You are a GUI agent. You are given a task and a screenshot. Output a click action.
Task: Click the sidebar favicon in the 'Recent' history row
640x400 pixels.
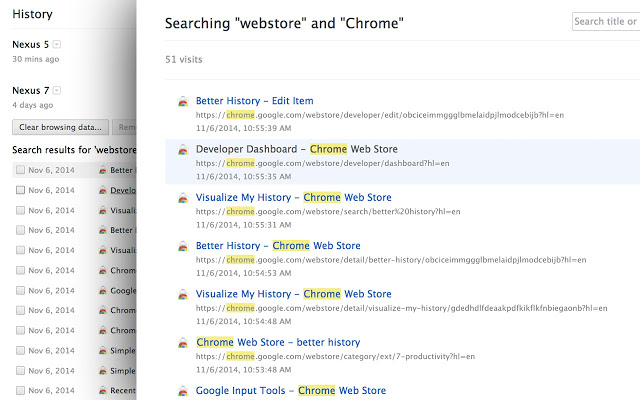pos(103,391)
